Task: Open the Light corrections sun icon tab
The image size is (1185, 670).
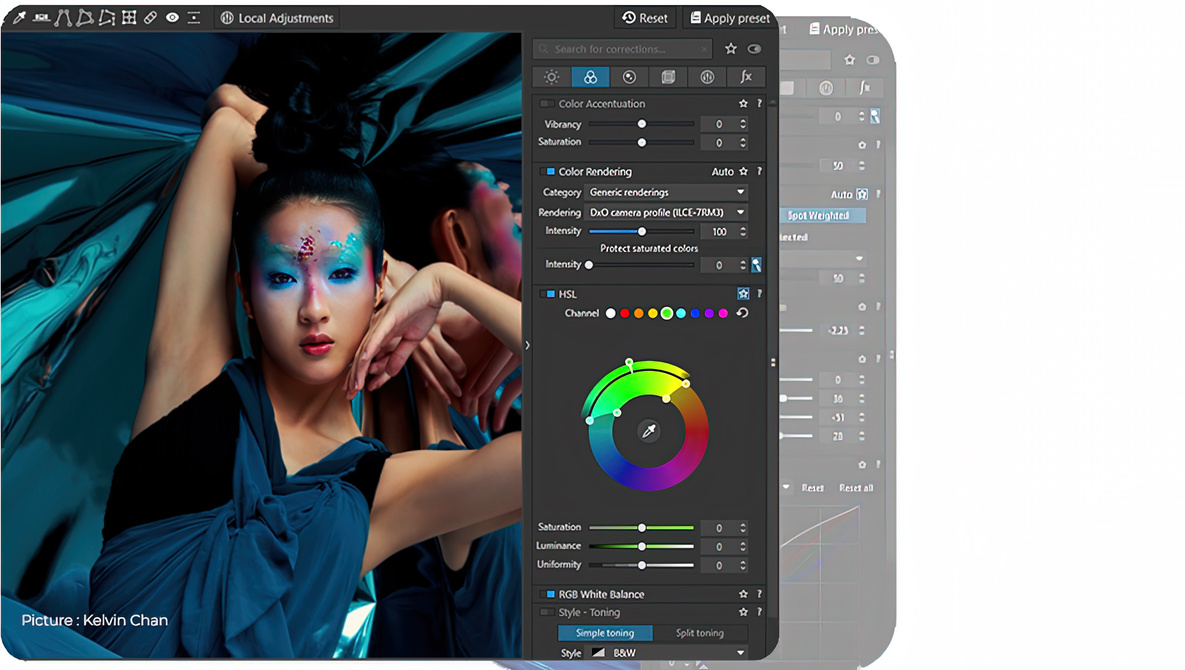Action: (550, 77)
